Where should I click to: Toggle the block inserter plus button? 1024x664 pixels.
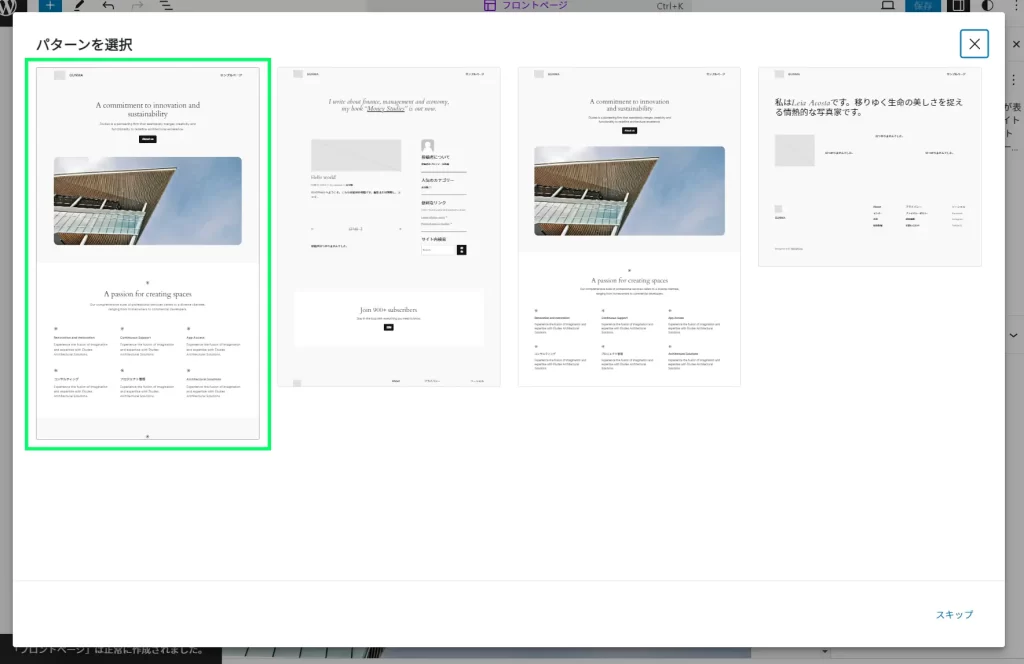point(46,5)
